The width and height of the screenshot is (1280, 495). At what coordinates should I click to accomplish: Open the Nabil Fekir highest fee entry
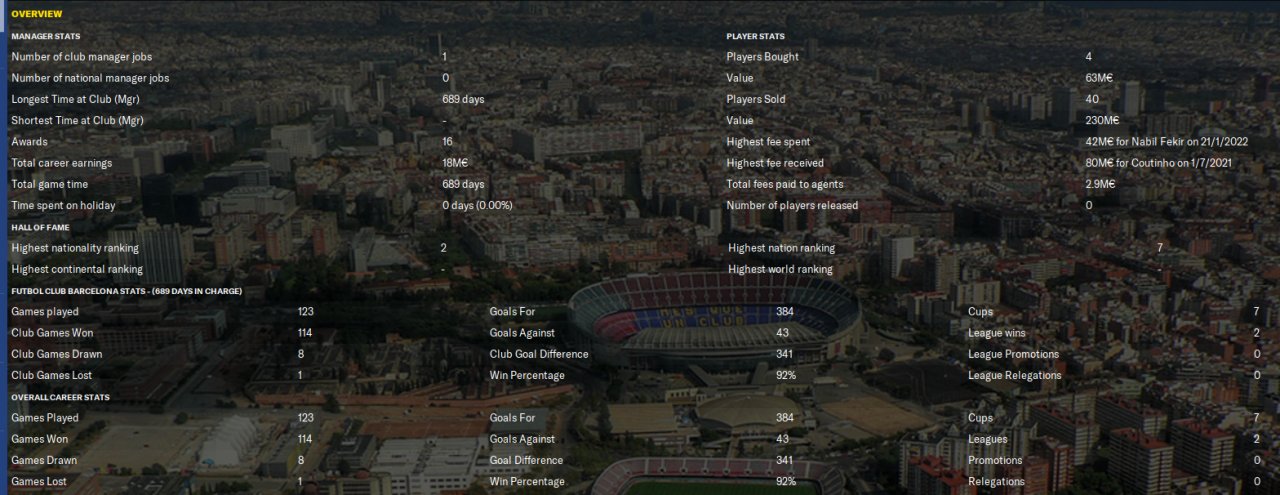tap(1166, 142)
